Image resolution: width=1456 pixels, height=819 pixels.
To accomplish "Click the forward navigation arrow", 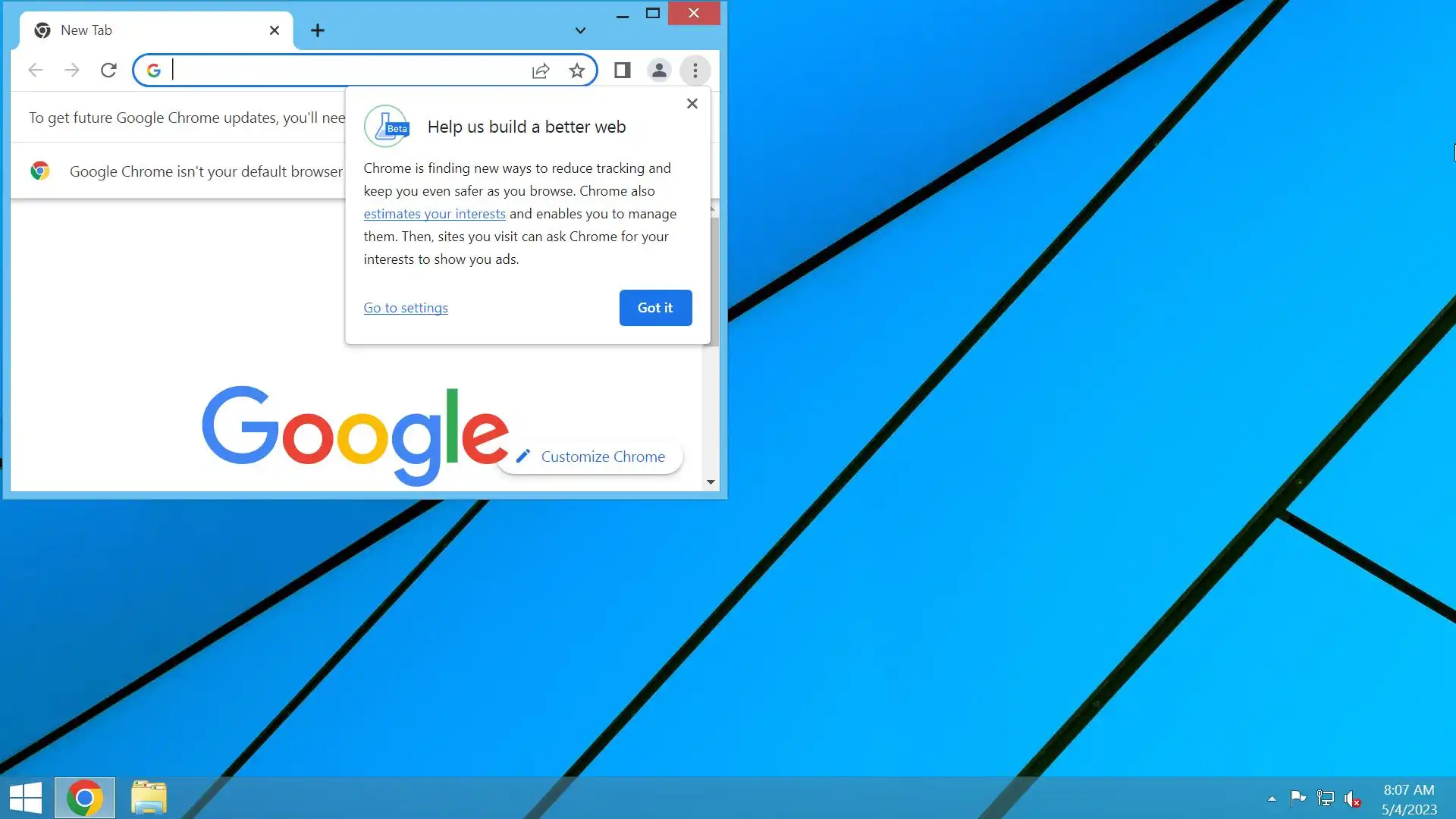I will pyautogui.click(x=72, y=71).
